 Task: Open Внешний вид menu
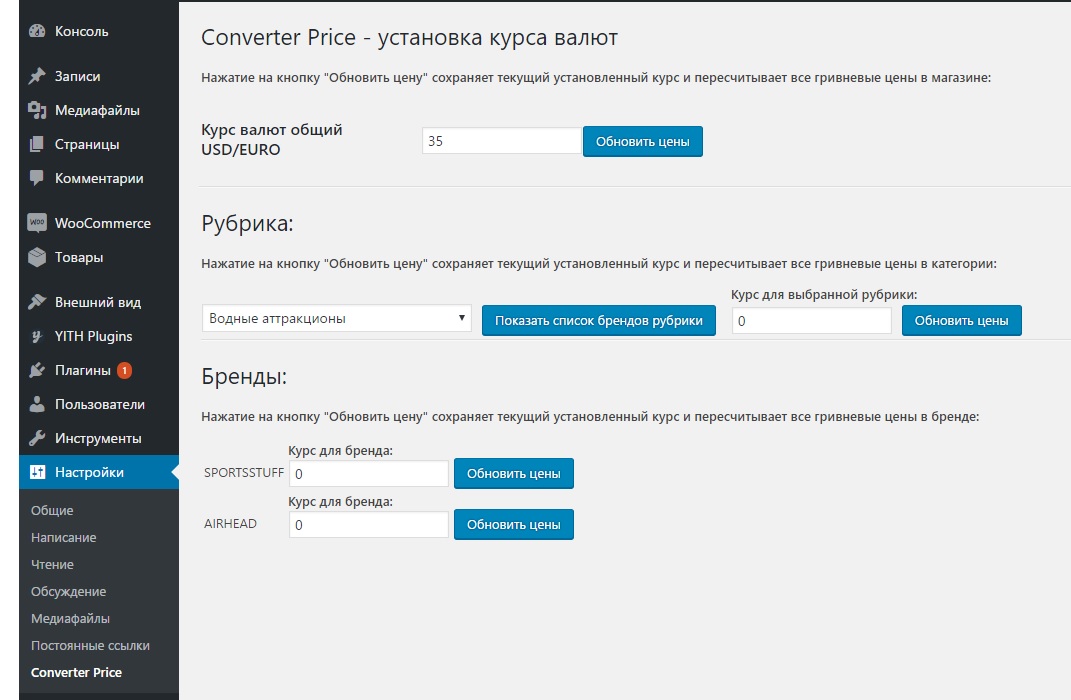click(x=99, y=303)
